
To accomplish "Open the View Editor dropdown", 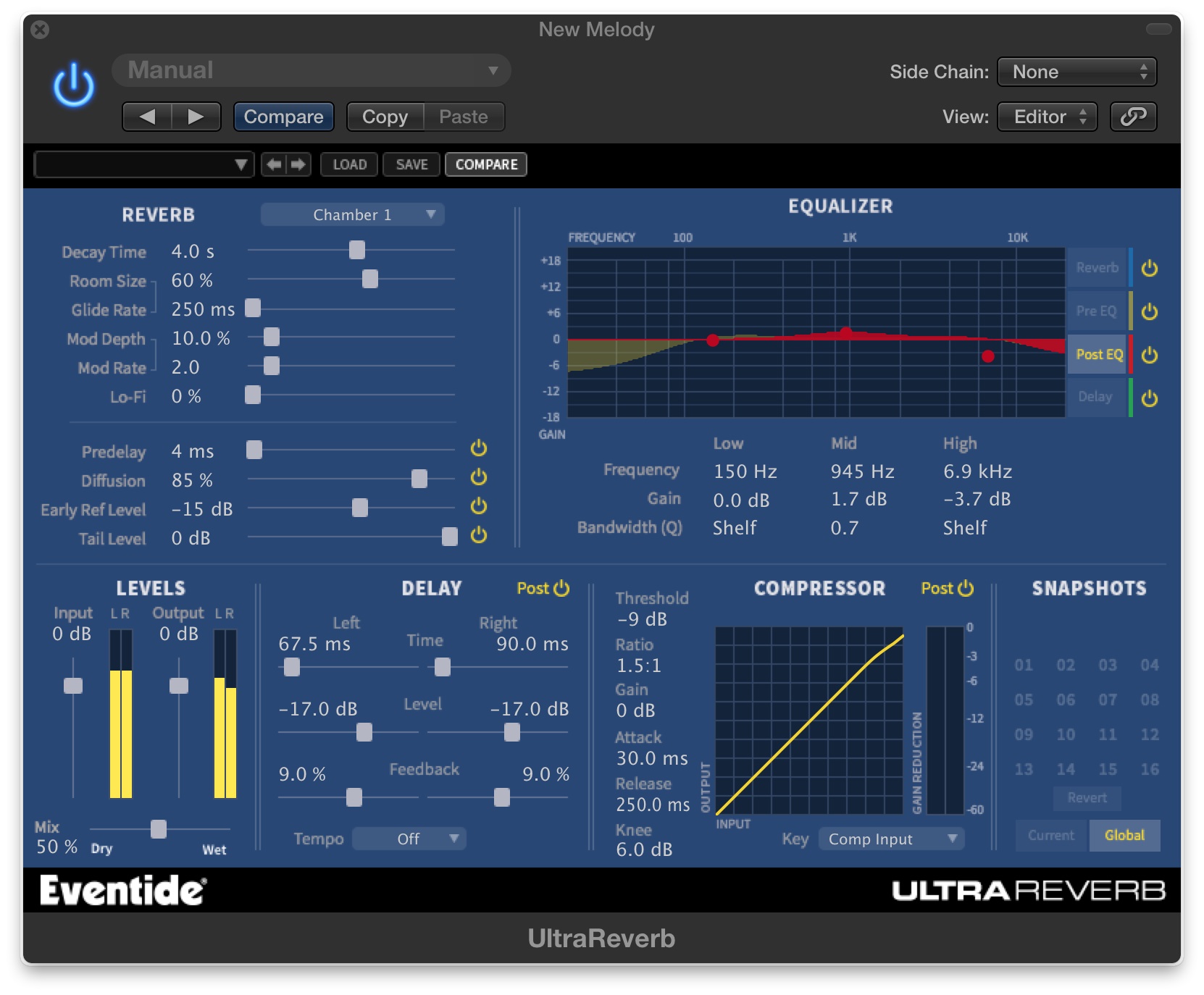I will (x=1048, y=117).
